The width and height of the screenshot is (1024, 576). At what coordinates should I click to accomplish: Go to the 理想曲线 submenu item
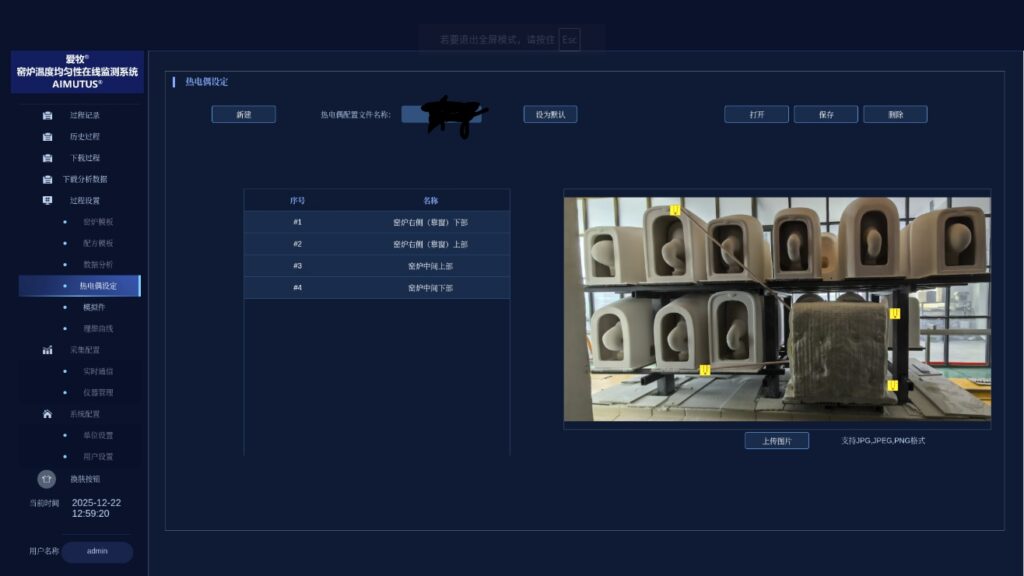click(x=98, y=328)
